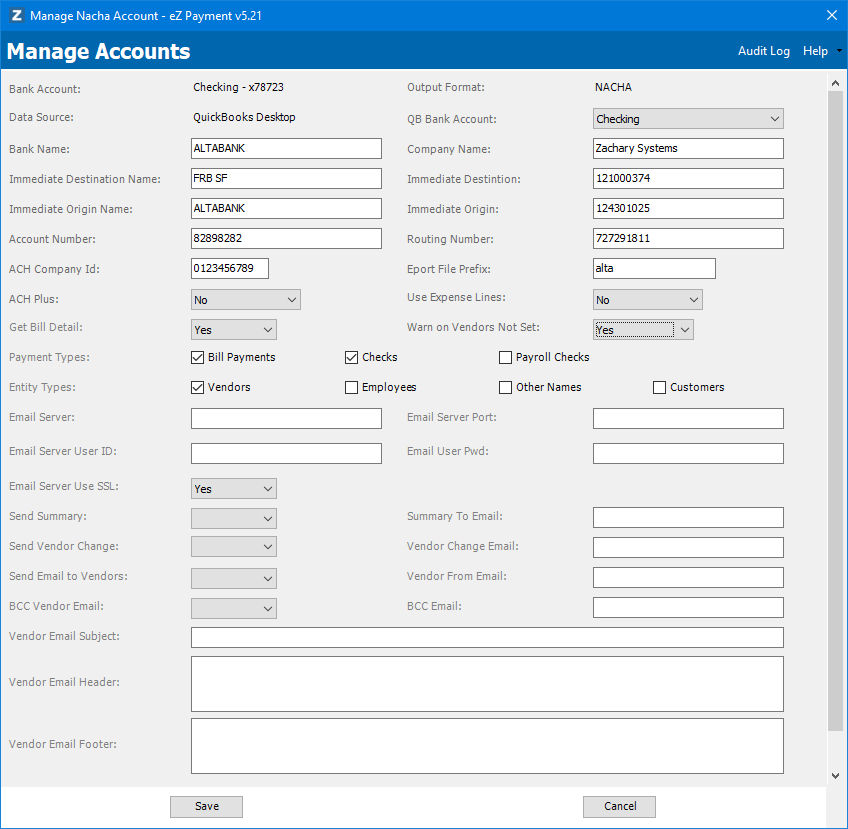Click the Email Server User ID field

(x=286, y=454)
